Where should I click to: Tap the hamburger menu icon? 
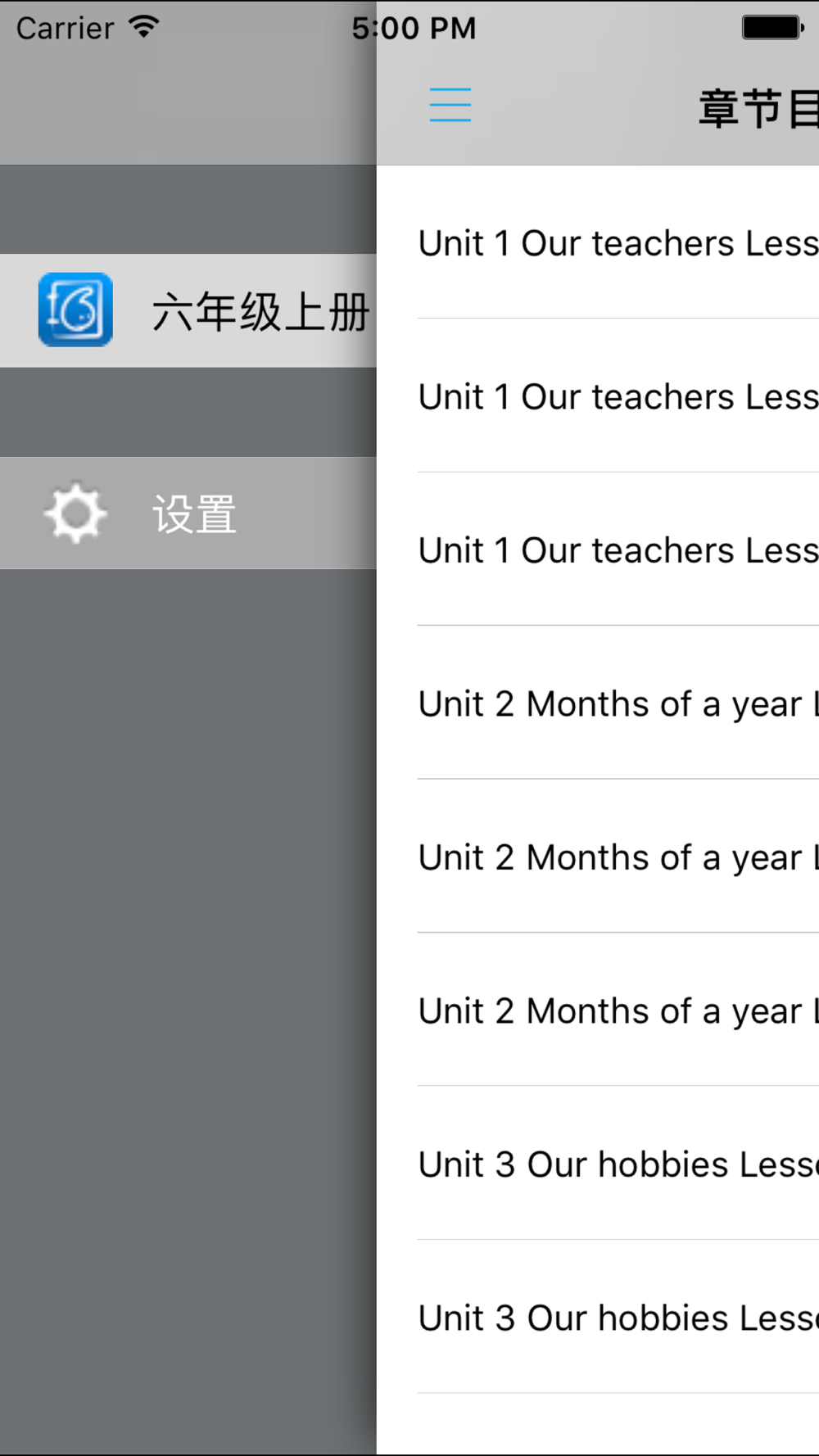click(450, 106)
